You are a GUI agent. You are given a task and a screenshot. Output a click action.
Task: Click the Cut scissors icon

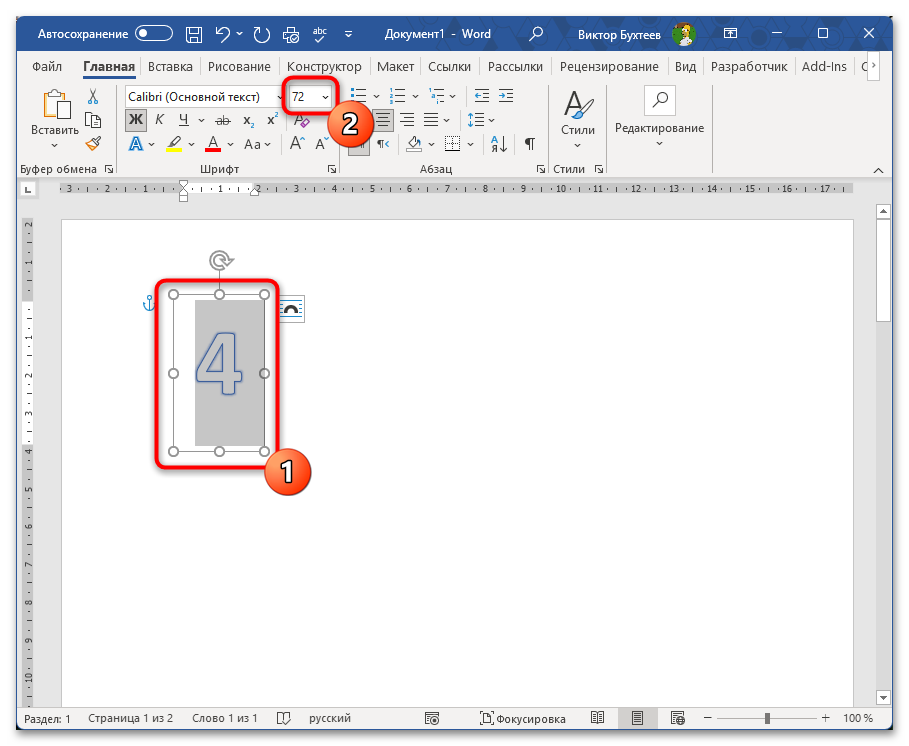(x=93, y=97)
